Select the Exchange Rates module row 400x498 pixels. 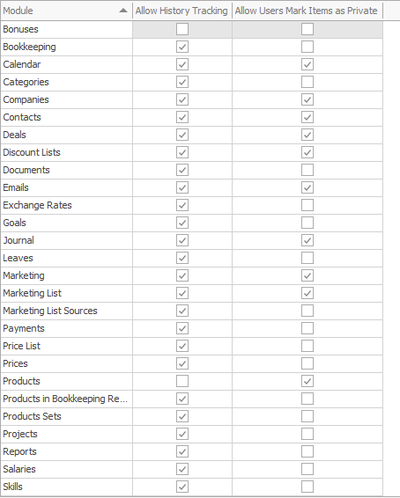pyautogui.click(x=192, y=205)
